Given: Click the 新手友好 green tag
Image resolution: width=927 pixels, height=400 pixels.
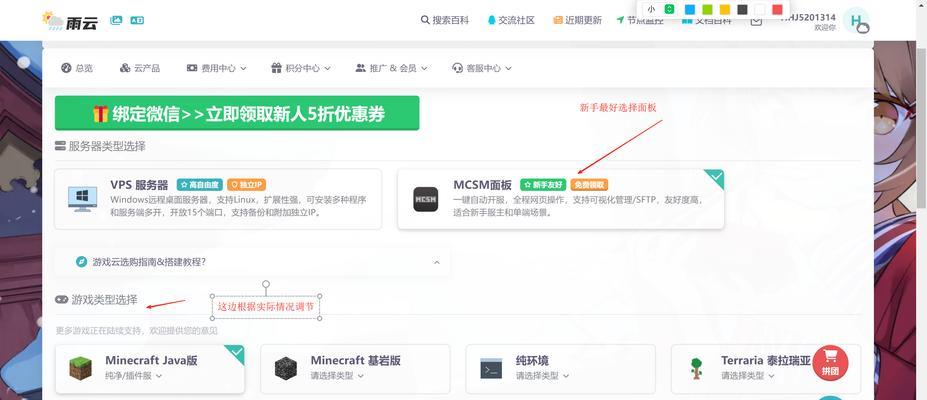Looking at the screenshot, I should click(x=543, y=185).
